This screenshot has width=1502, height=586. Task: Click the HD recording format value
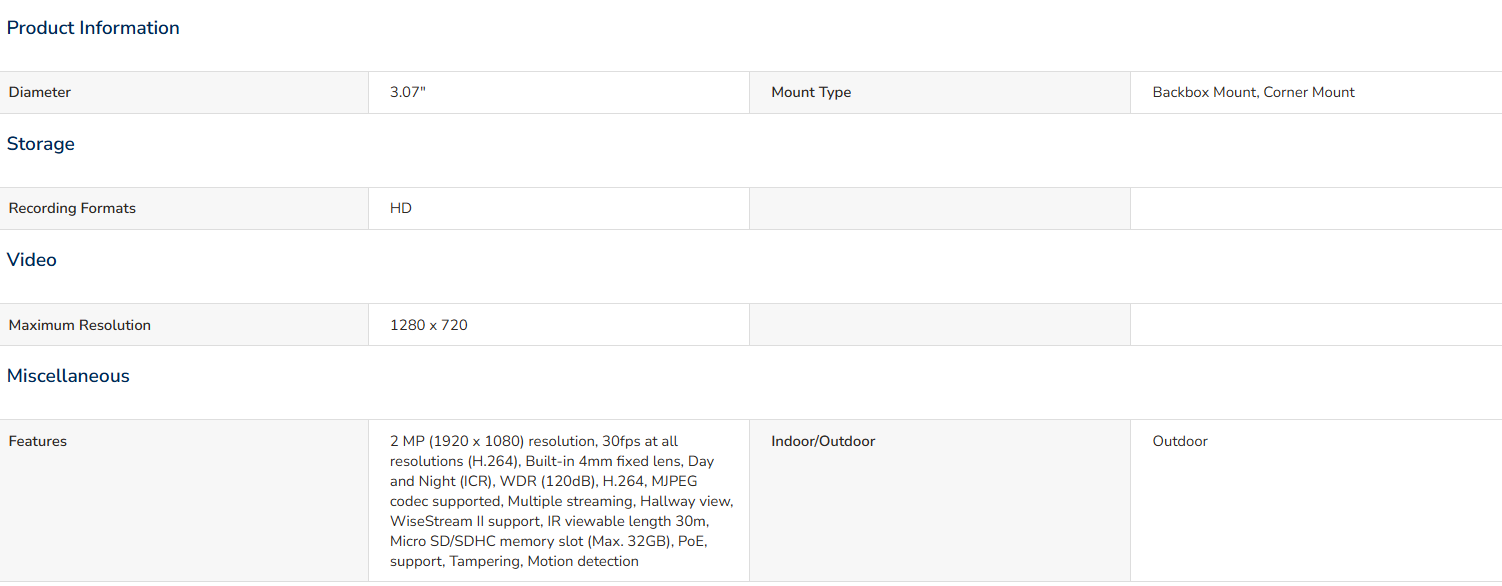coord(401,208)
